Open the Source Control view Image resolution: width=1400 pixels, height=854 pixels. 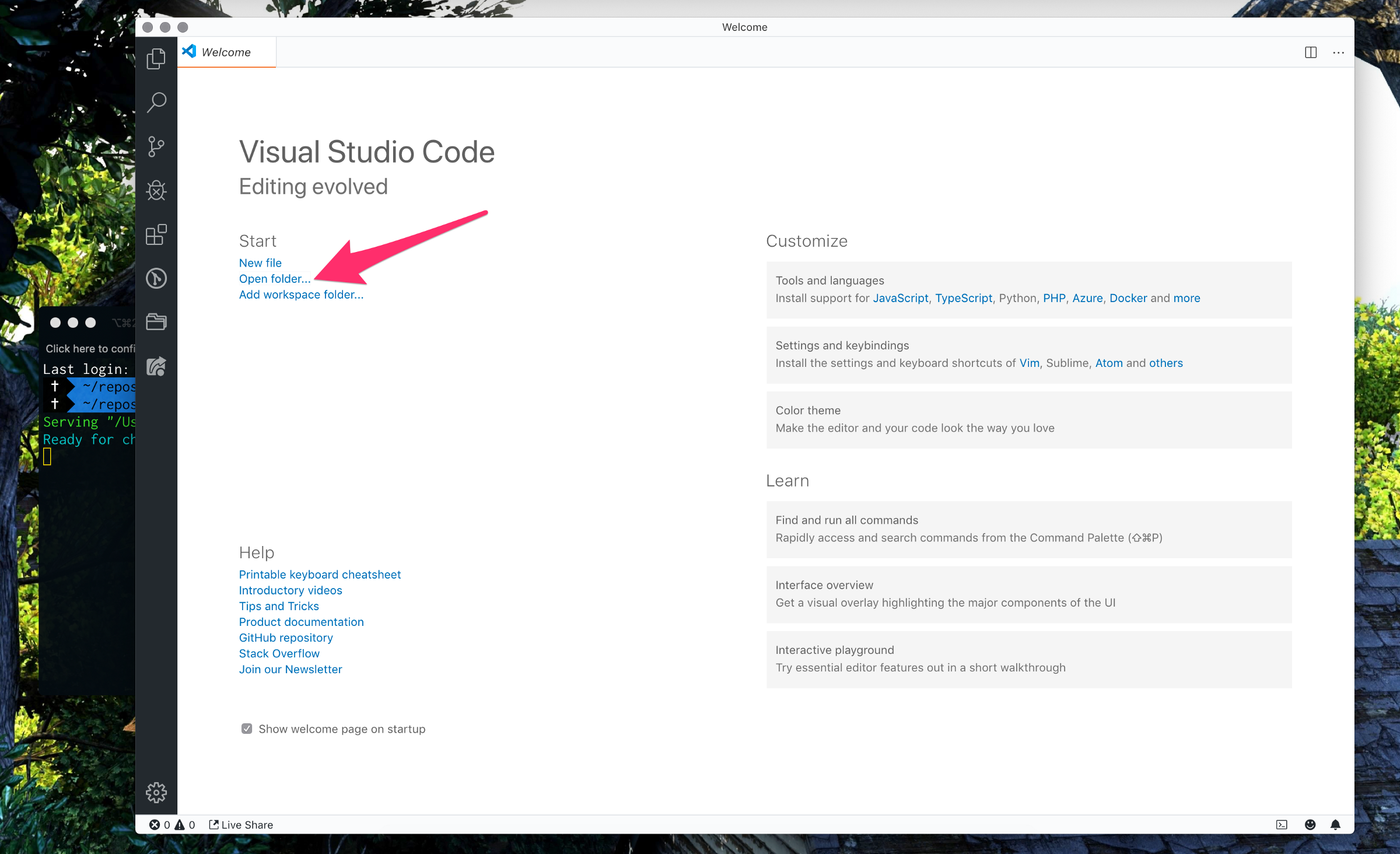click(x=156, y=146)
